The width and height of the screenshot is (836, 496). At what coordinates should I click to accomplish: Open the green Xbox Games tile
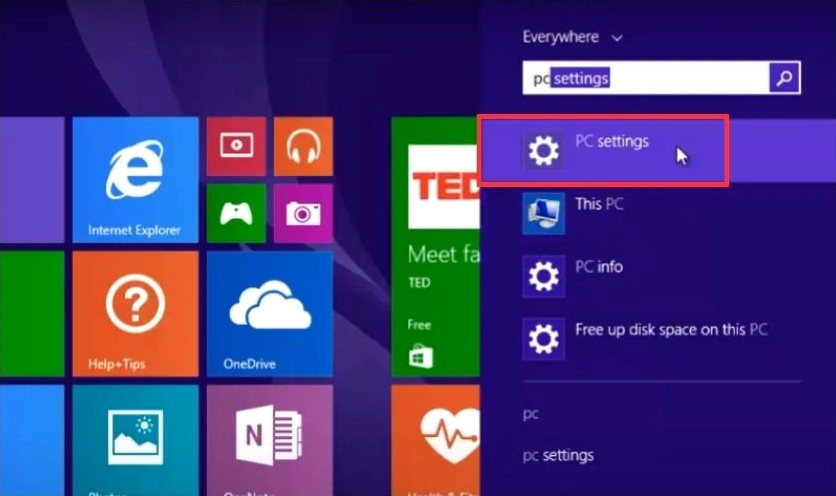coord(236,213)
